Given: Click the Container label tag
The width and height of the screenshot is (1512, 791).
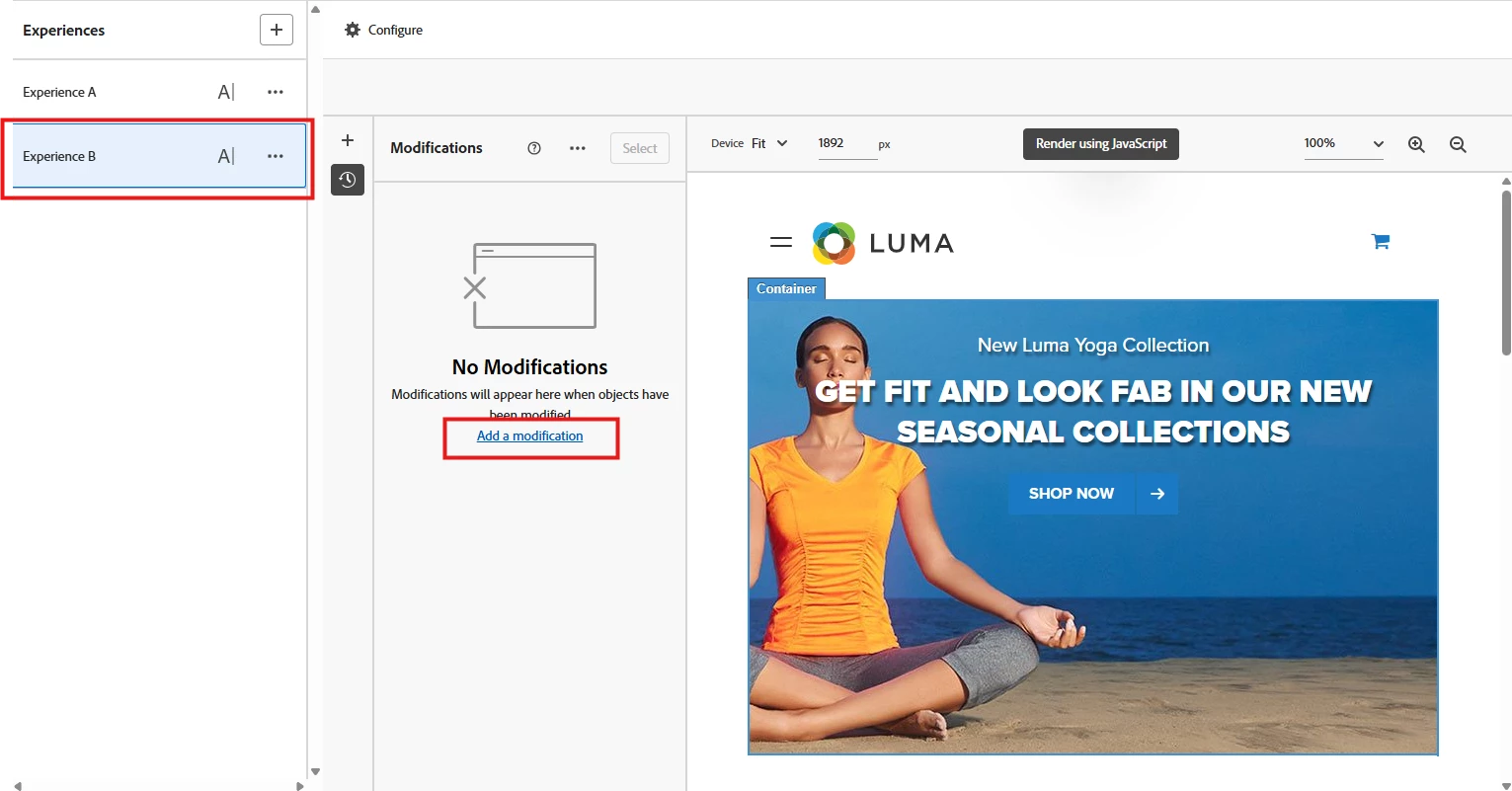Looking at the screenshot, I should tap(786, 288).
